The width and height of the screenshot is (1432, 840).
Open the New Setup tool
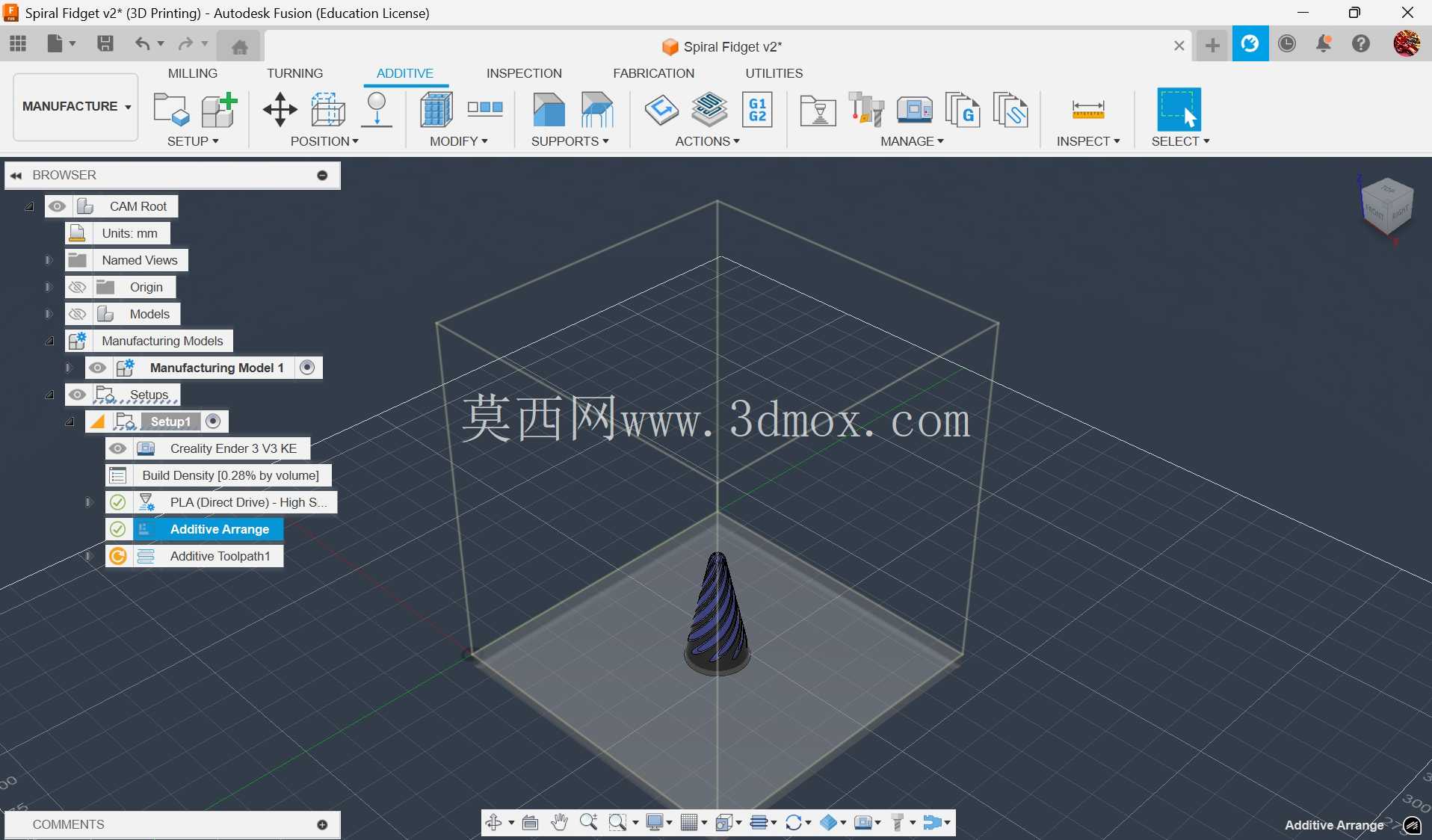tap(171, 110)
